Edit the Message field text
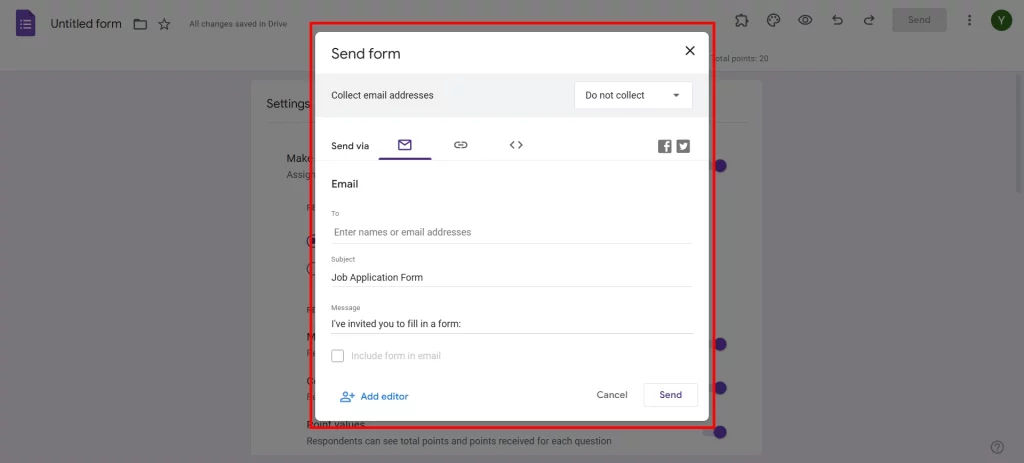1024x463 pixels. (x=511, y=323)
